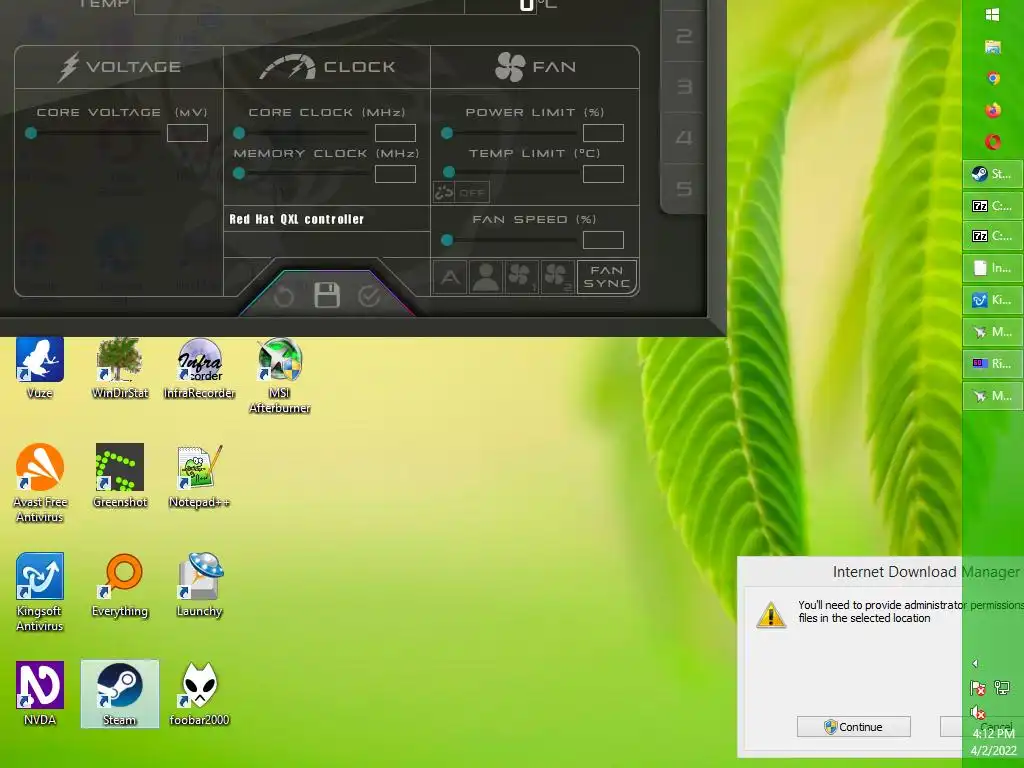Image resolution: width=1024 pixels, height=768 pixels.
Task: Click the Core Voltage value box
Action: click(x=187, y=133)
